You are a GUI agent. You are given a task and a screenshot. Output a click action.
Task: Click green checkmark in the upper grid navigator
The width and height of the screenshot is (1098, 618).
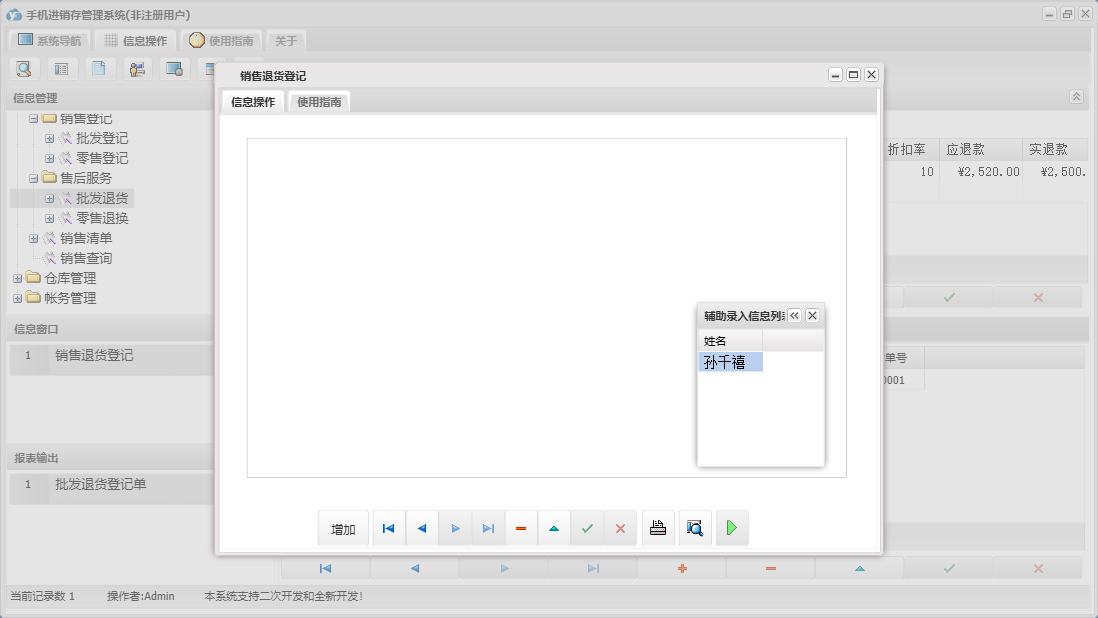pyautogui.click(x=949, y=297)
